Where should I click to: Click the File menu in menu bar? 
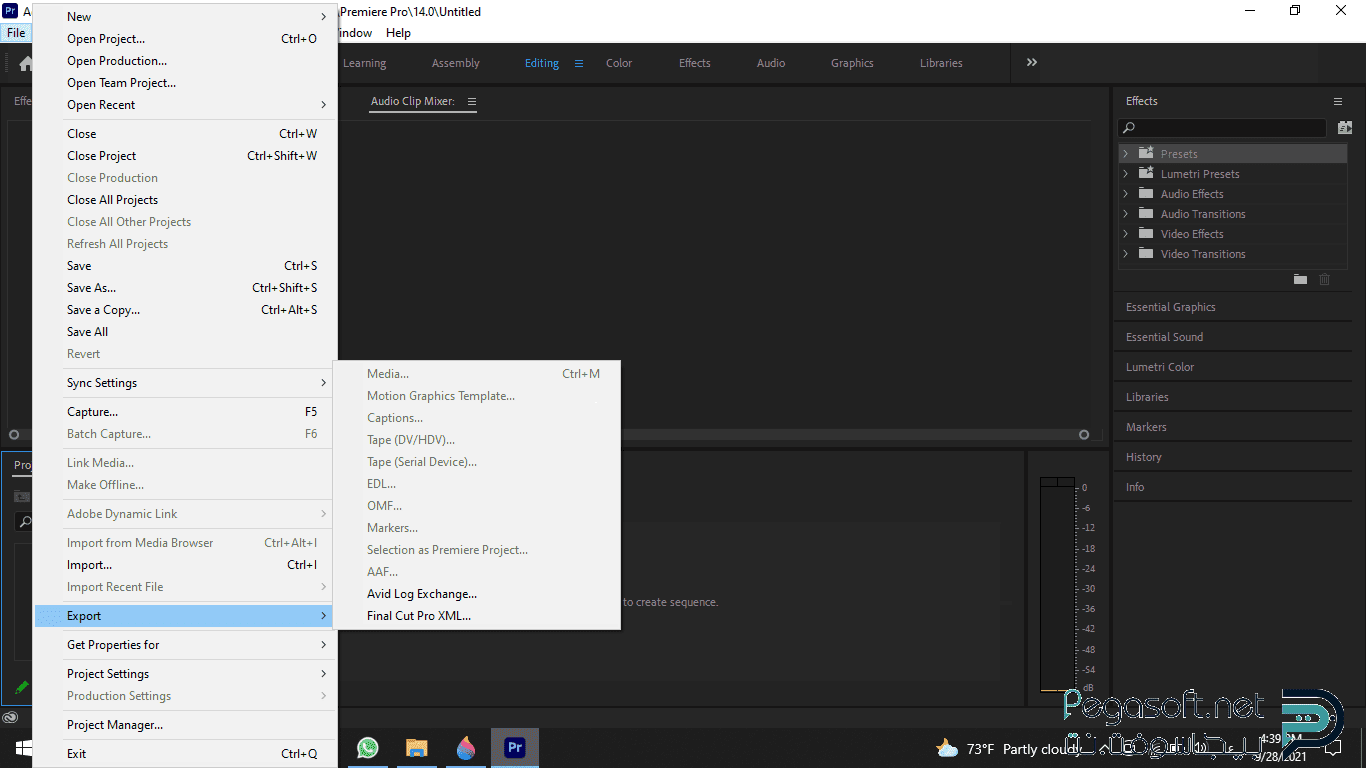[x=16, y=33]
